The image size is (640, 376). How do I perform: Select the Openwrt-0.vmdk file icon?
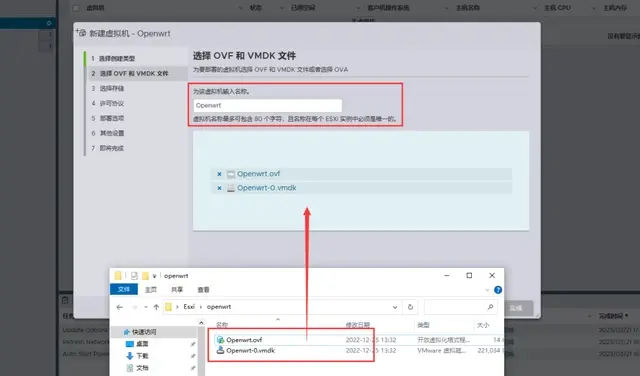pos(220,350)
